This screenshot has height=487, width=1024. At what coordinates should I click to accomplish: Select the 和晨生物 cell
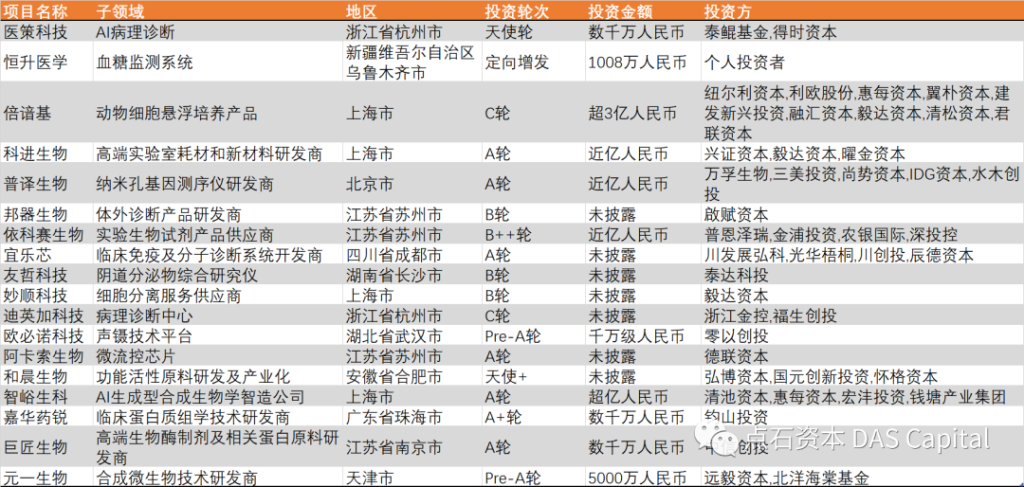click(47, 375)
